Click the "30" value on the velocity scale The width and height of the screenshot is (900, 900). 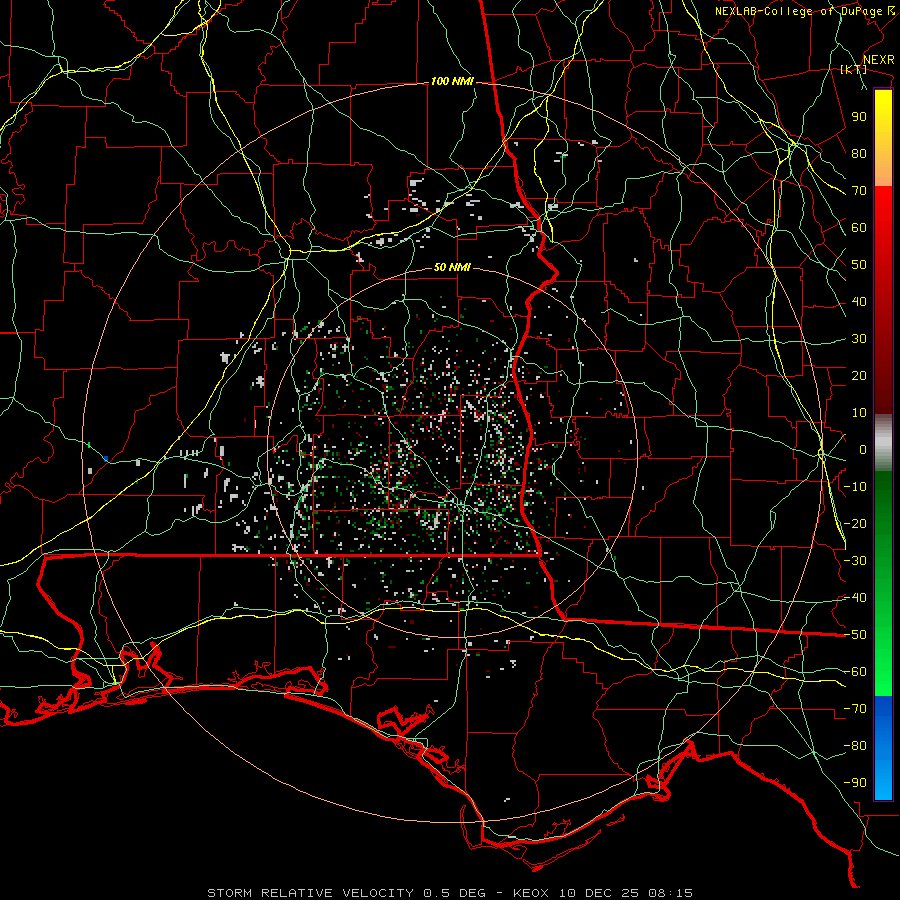click(x=859, y=339)
